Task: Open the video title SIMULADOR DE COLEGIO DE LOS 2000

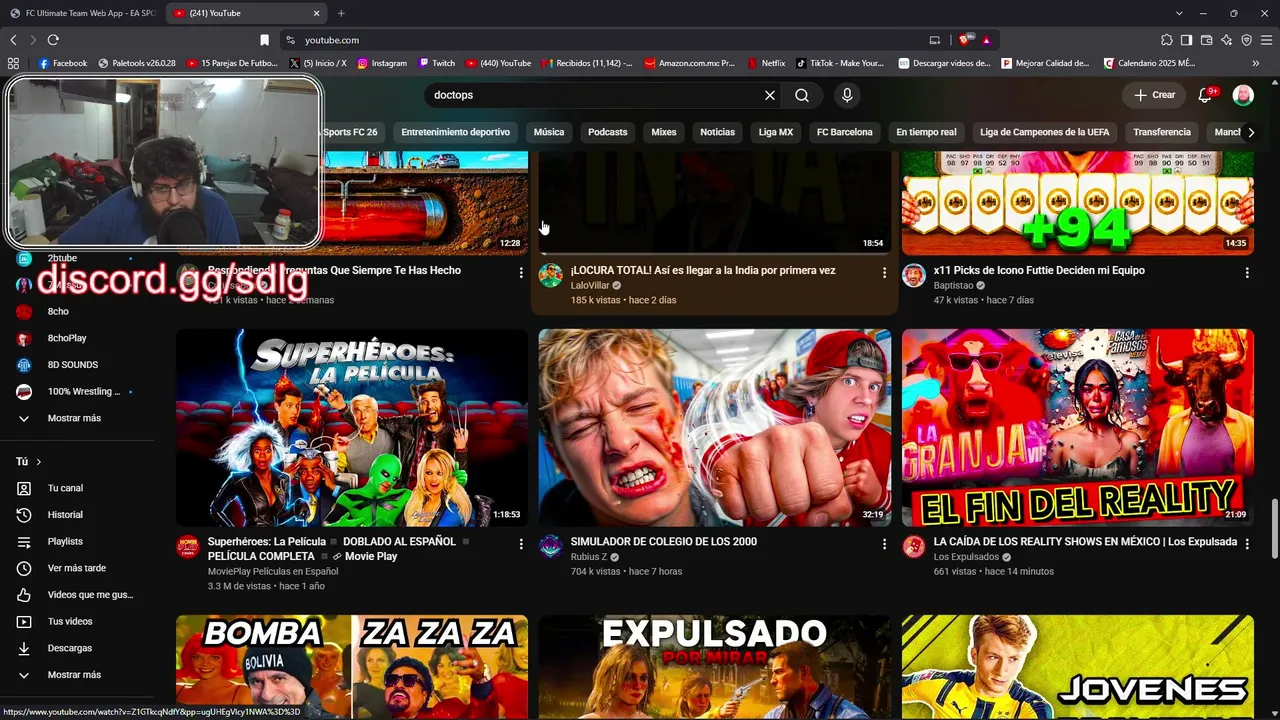Action: coord(664,542)
